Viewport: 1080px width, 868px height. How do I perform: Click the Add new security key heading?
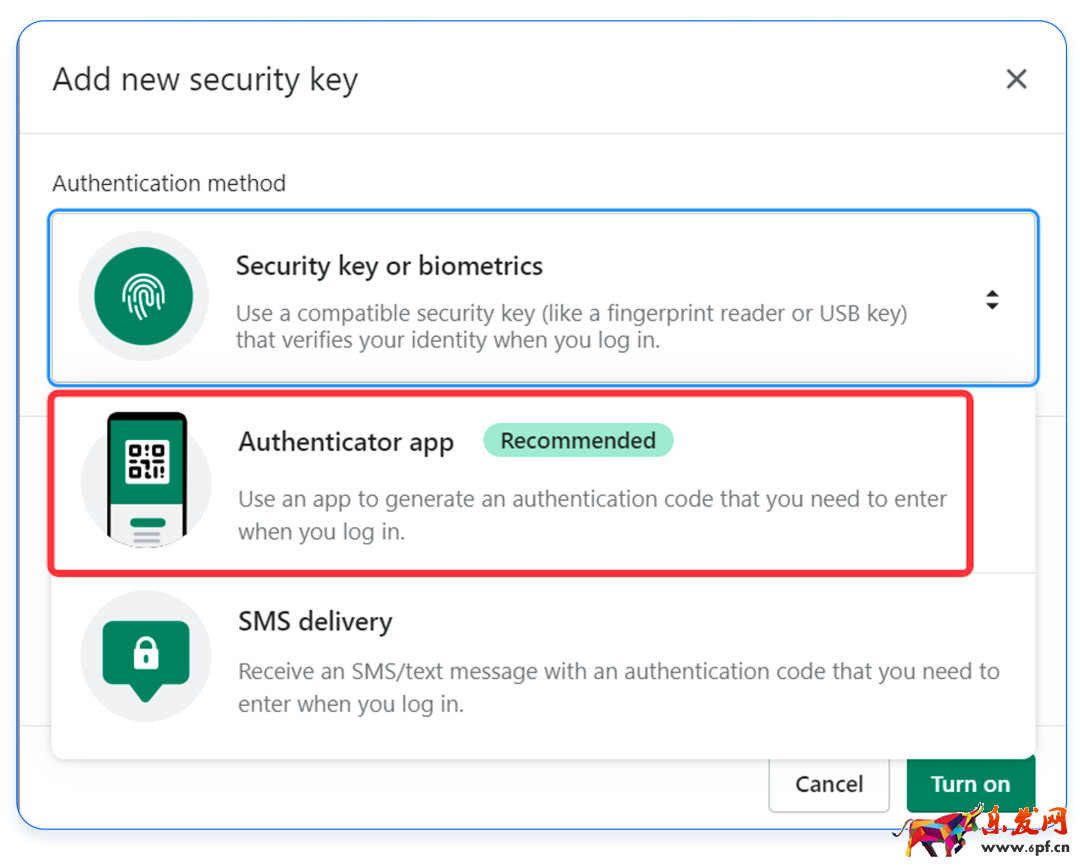(x=205, y=79)
